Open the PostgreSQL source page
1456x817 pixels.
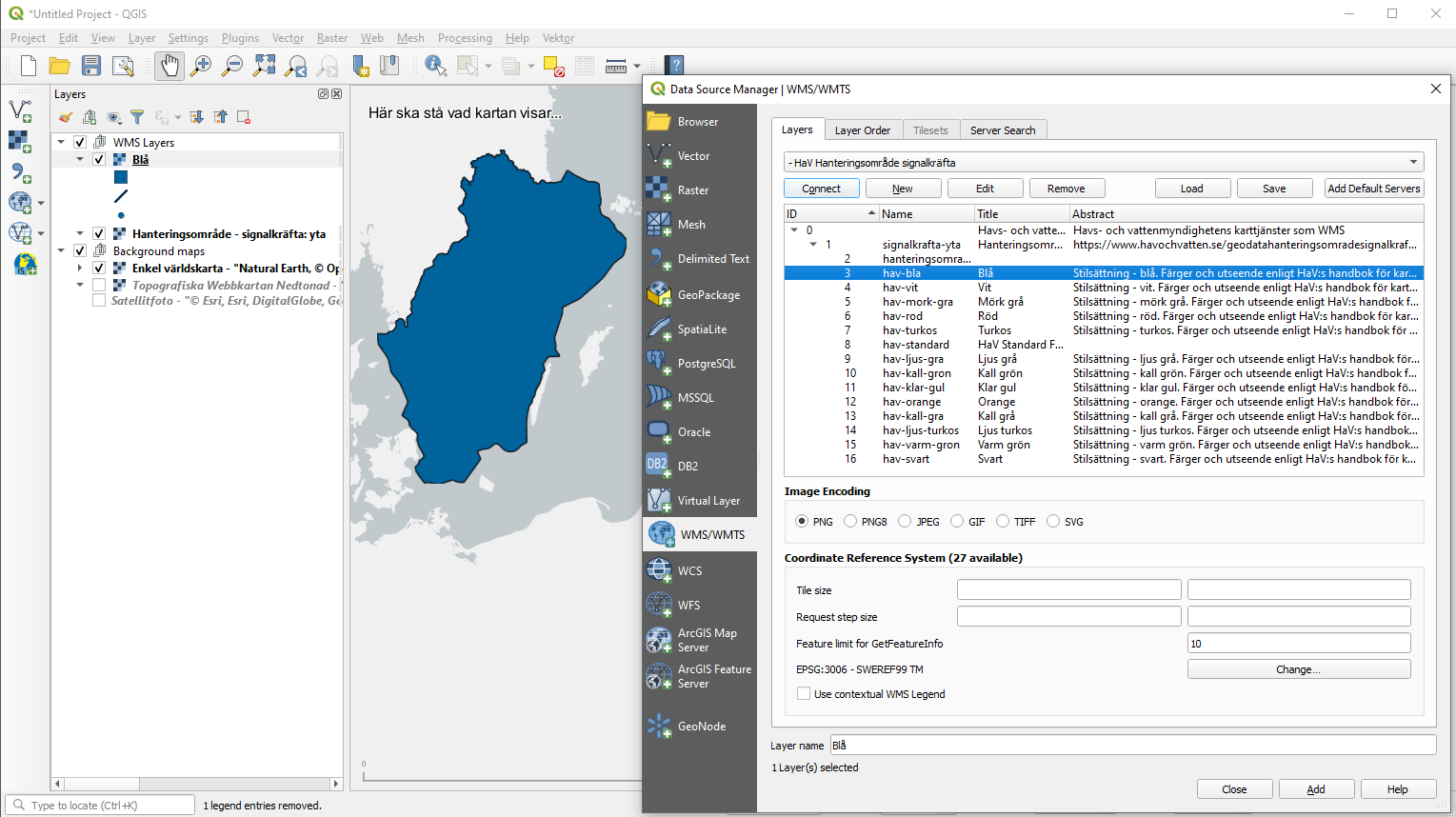point(700,363)
